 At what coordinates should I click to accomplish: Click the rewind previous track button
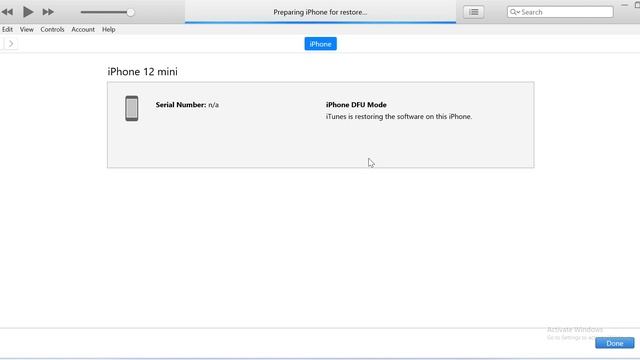[7, 12]
